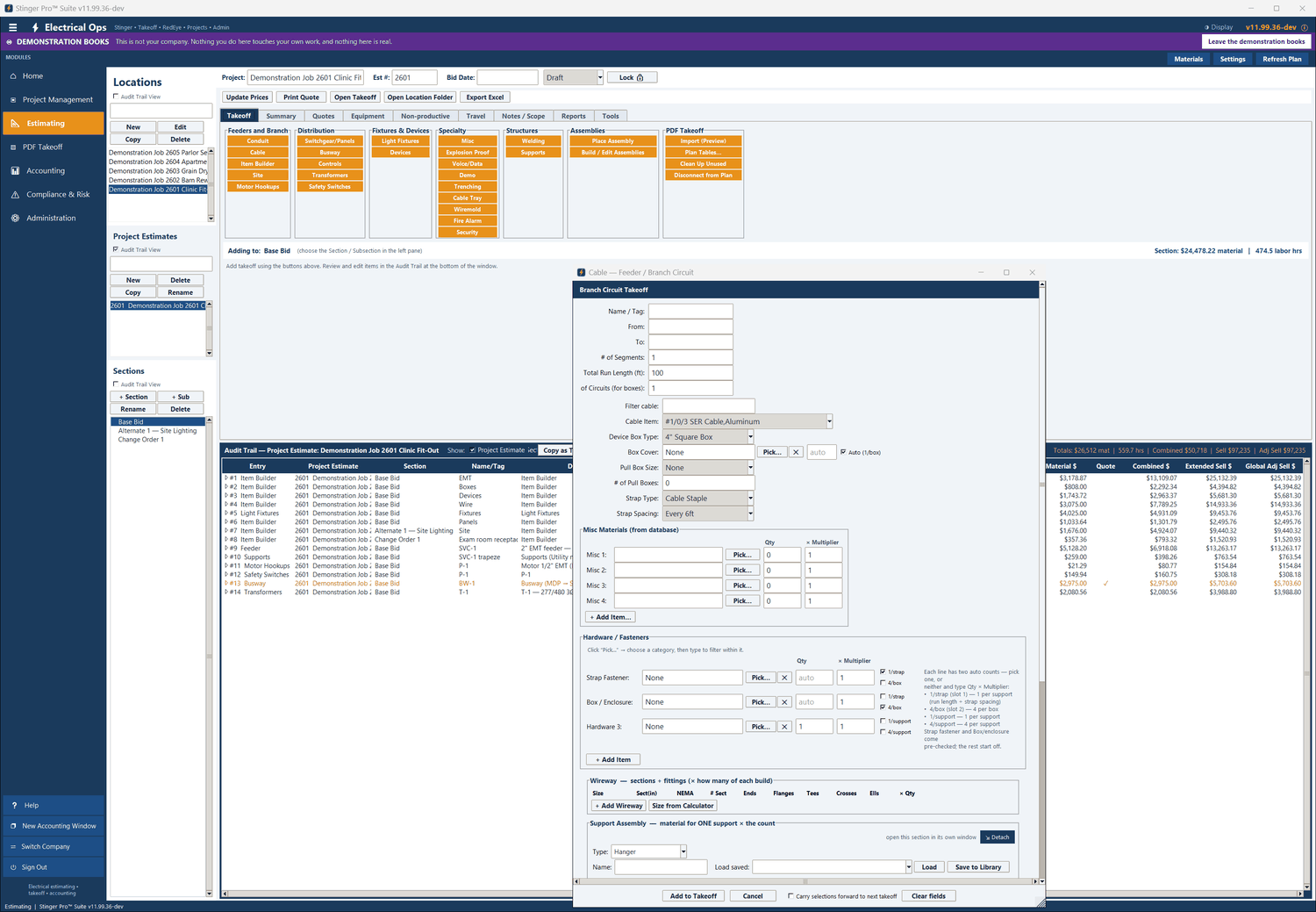This screenshot has width=1316, height=912.
Task: Check 1/support on the Hardware 3 row
Action: (883, 721)
